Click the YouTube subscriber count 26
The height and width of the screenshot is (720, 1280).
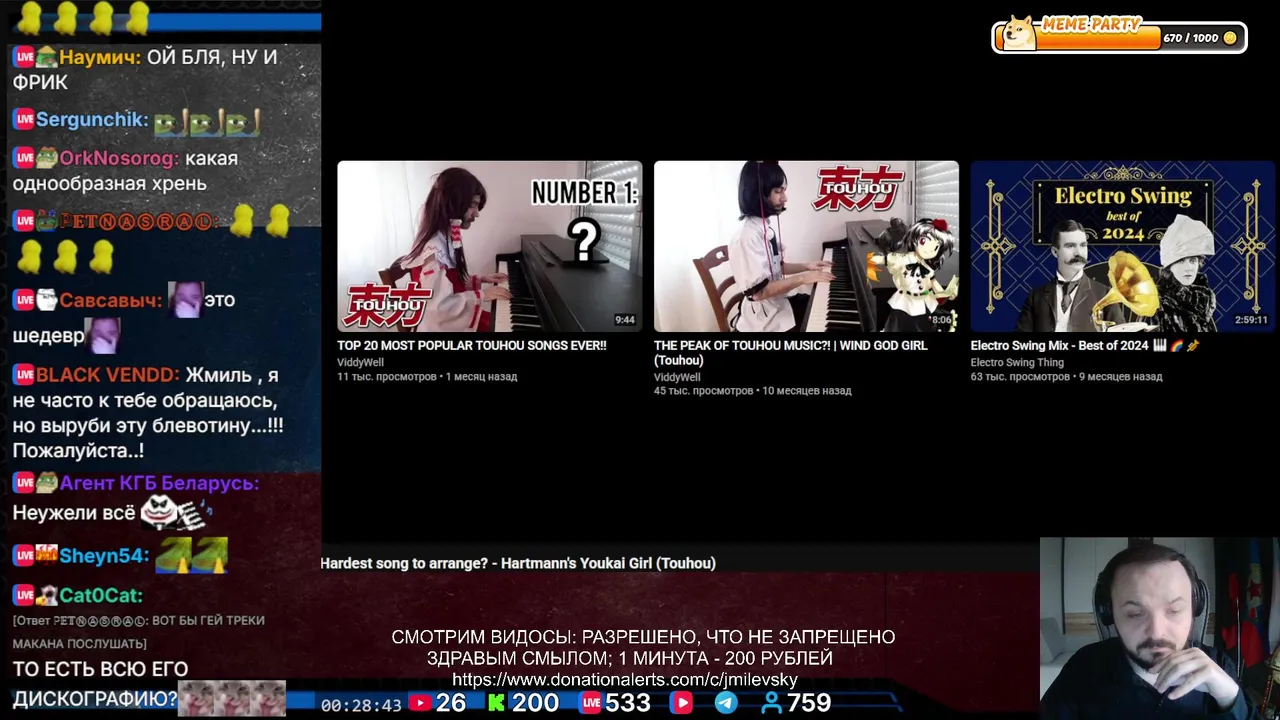(x=451, y=703)
